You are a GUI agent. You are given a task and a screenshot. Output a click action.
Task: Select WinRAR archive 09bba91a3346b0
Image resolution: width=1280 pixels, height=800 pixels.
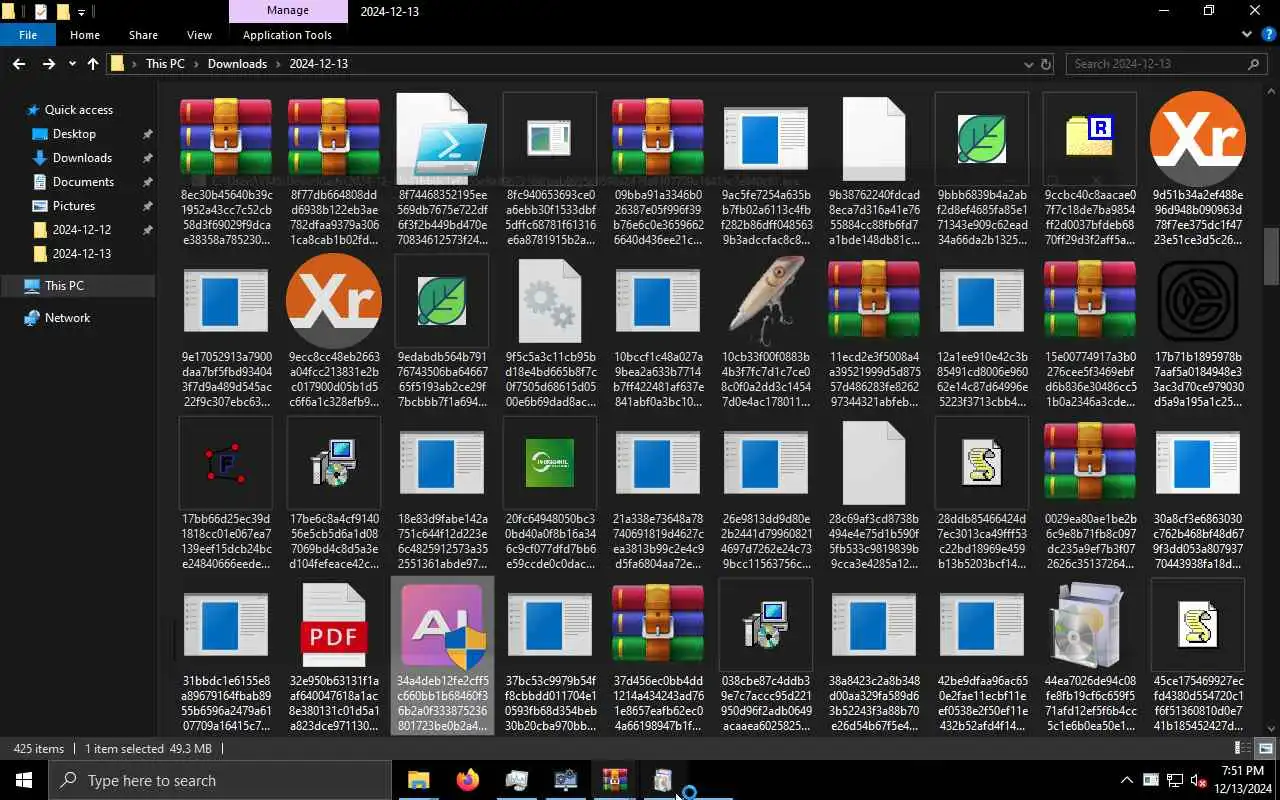(x=658, y=170)
